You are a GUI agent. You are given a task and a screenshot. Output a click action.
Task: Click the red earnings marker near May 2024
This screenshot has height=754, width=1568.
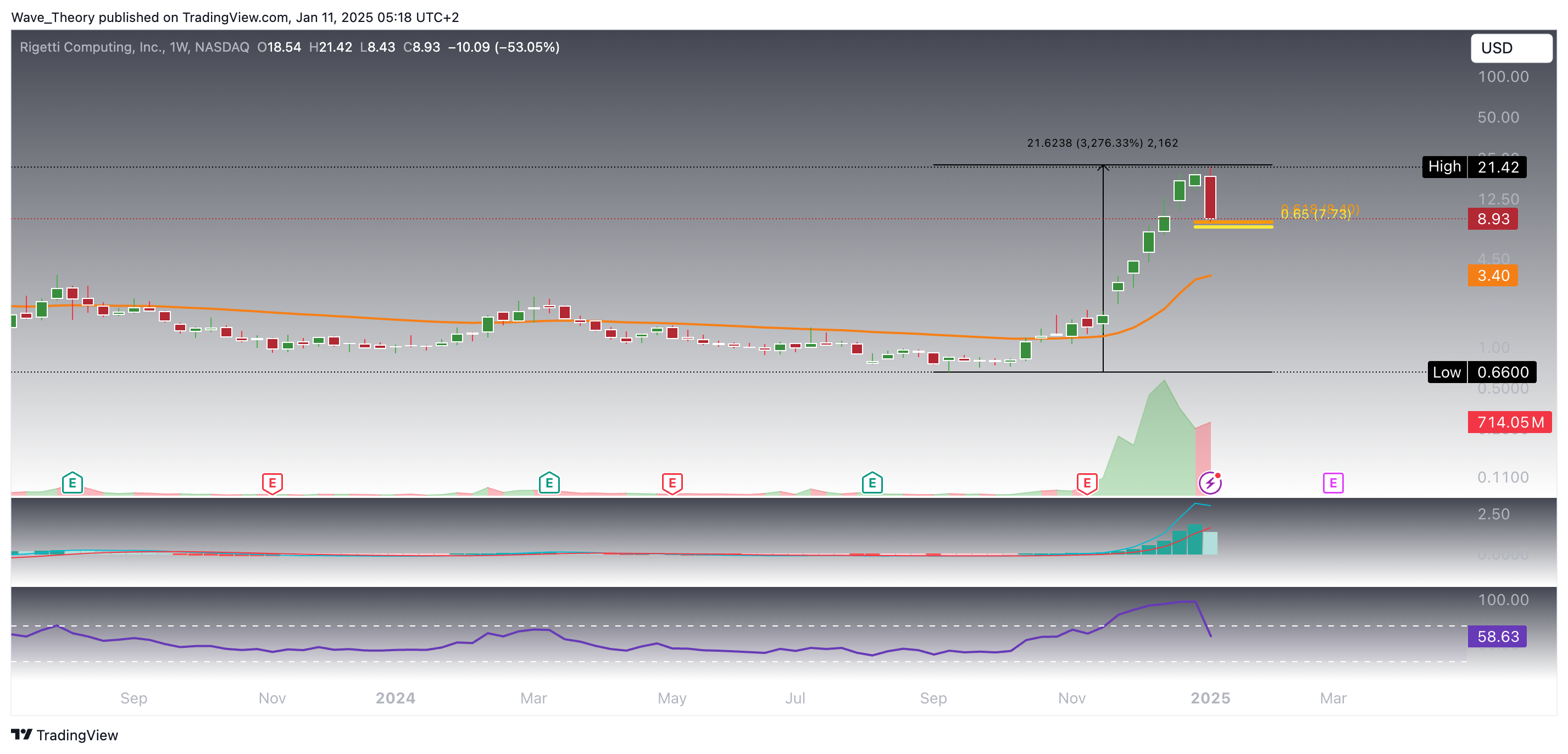pyautogui.click(x=672, y=483)
